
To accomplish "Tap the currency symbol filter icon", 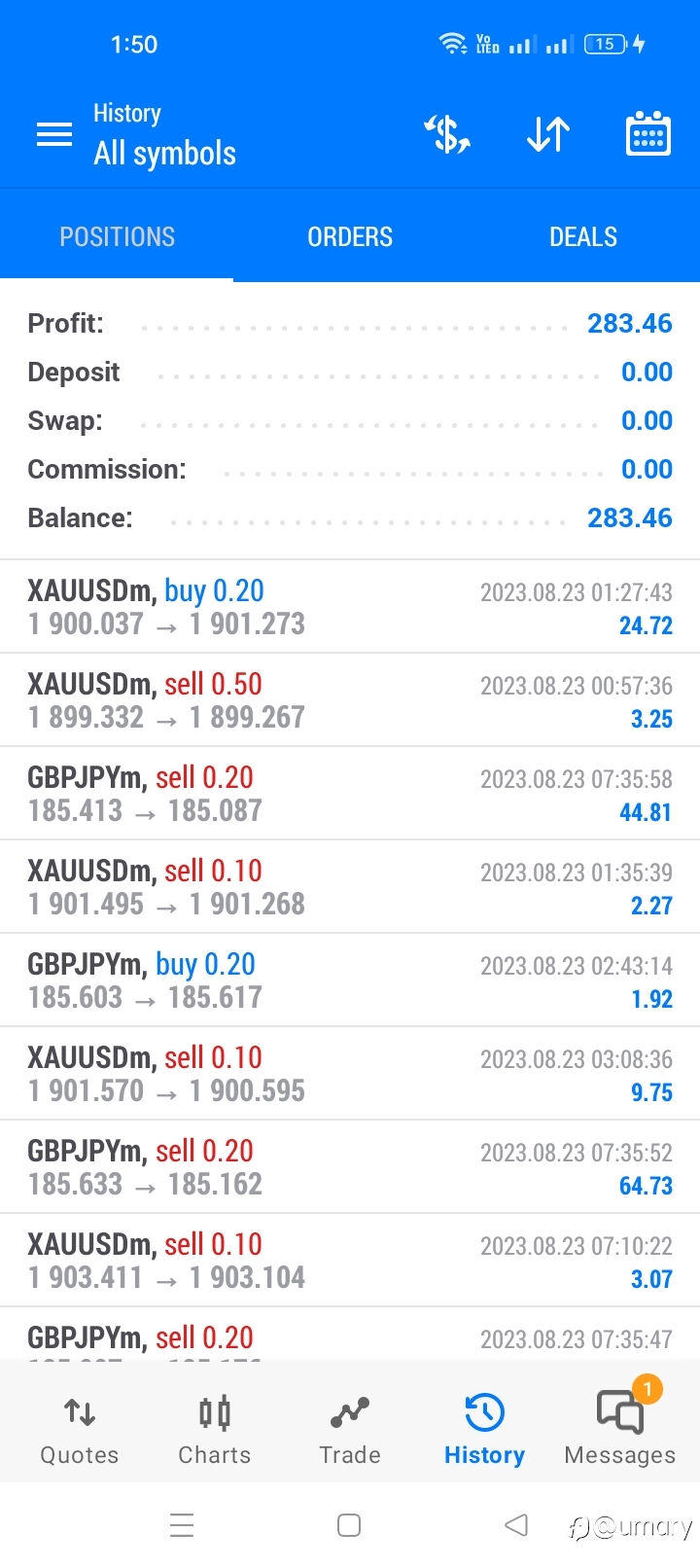I will [447, 134].
